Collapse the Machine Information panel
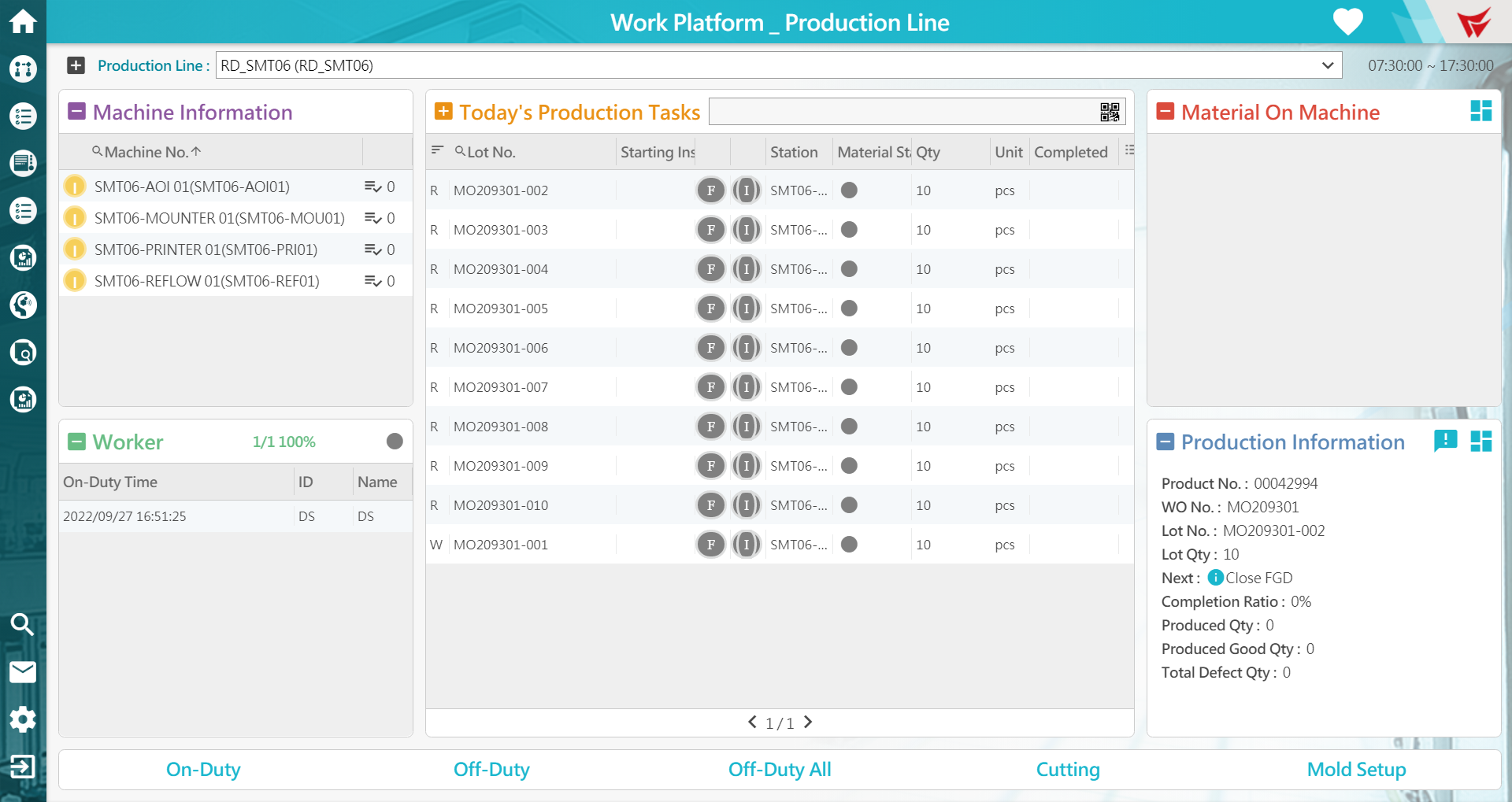Screen dimensions: 1512x802 pos(76,112)
